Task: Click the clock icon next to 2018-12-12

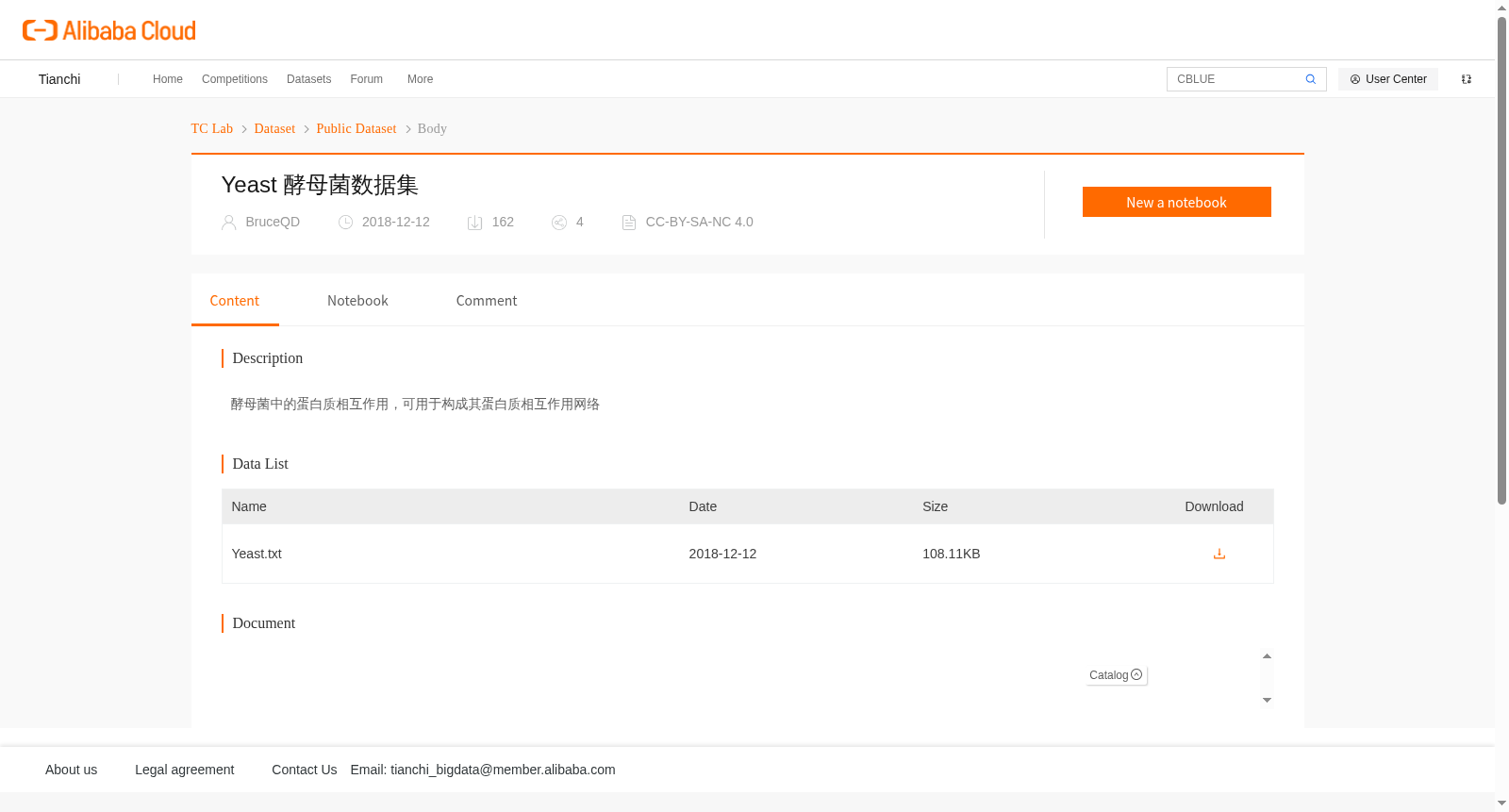Action: 345,223
